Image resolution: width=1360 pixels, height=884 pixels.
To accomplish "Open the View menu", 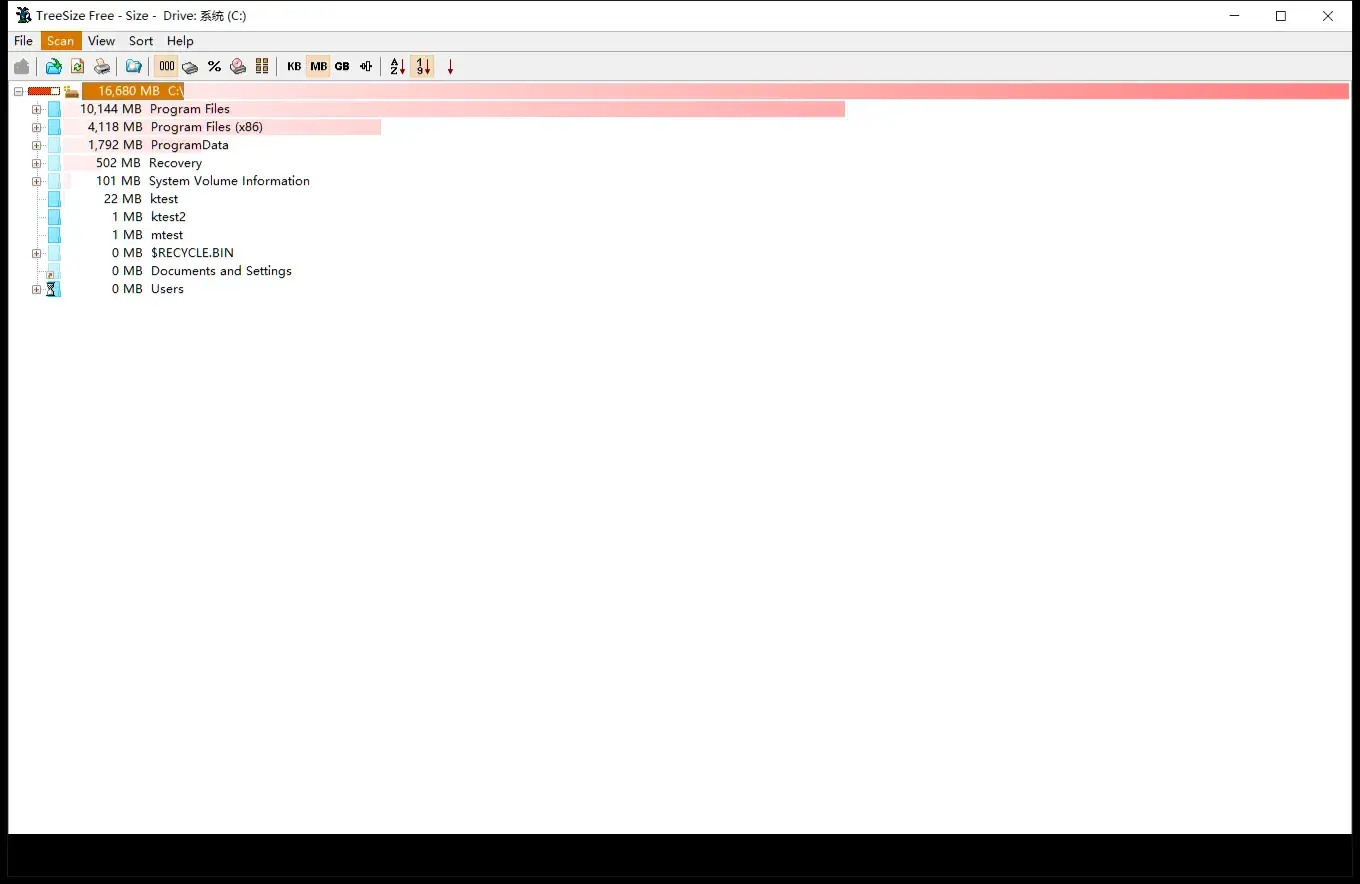I will (101, 41).
